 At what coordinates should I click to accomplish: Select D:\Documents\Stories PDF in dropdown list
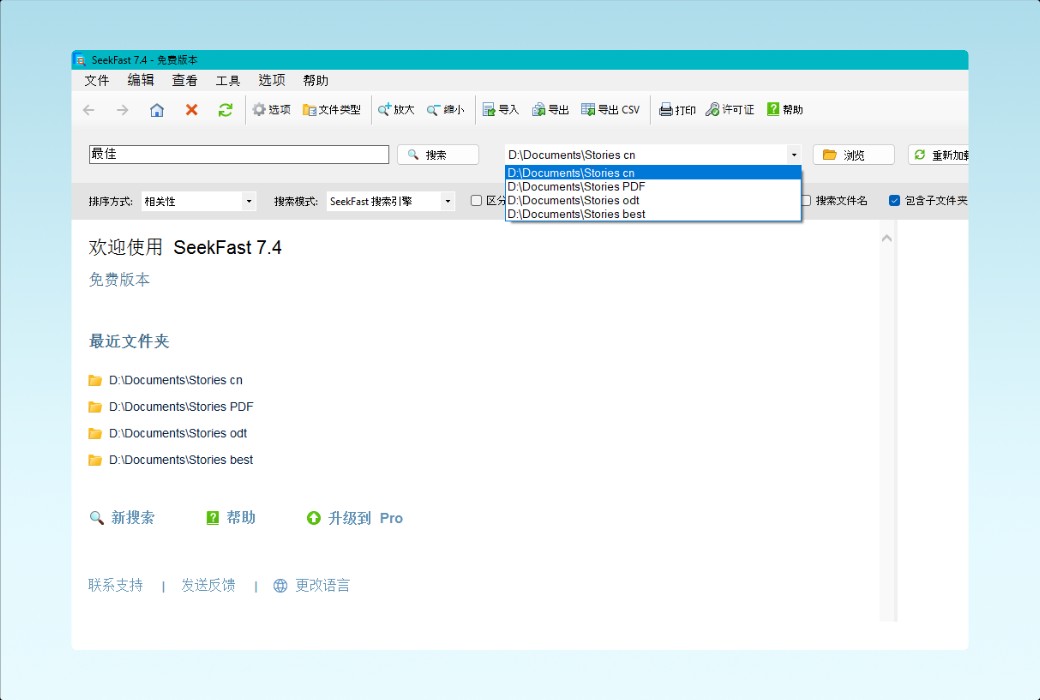tap(653, 186)
